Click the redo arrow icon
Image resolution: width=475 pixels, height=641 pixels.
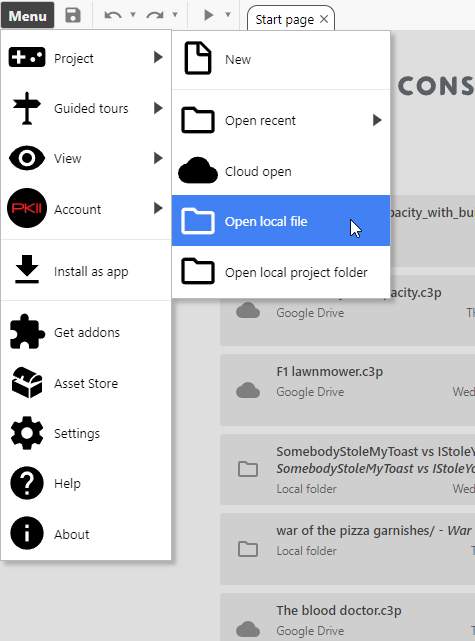(x=155, y=16)
